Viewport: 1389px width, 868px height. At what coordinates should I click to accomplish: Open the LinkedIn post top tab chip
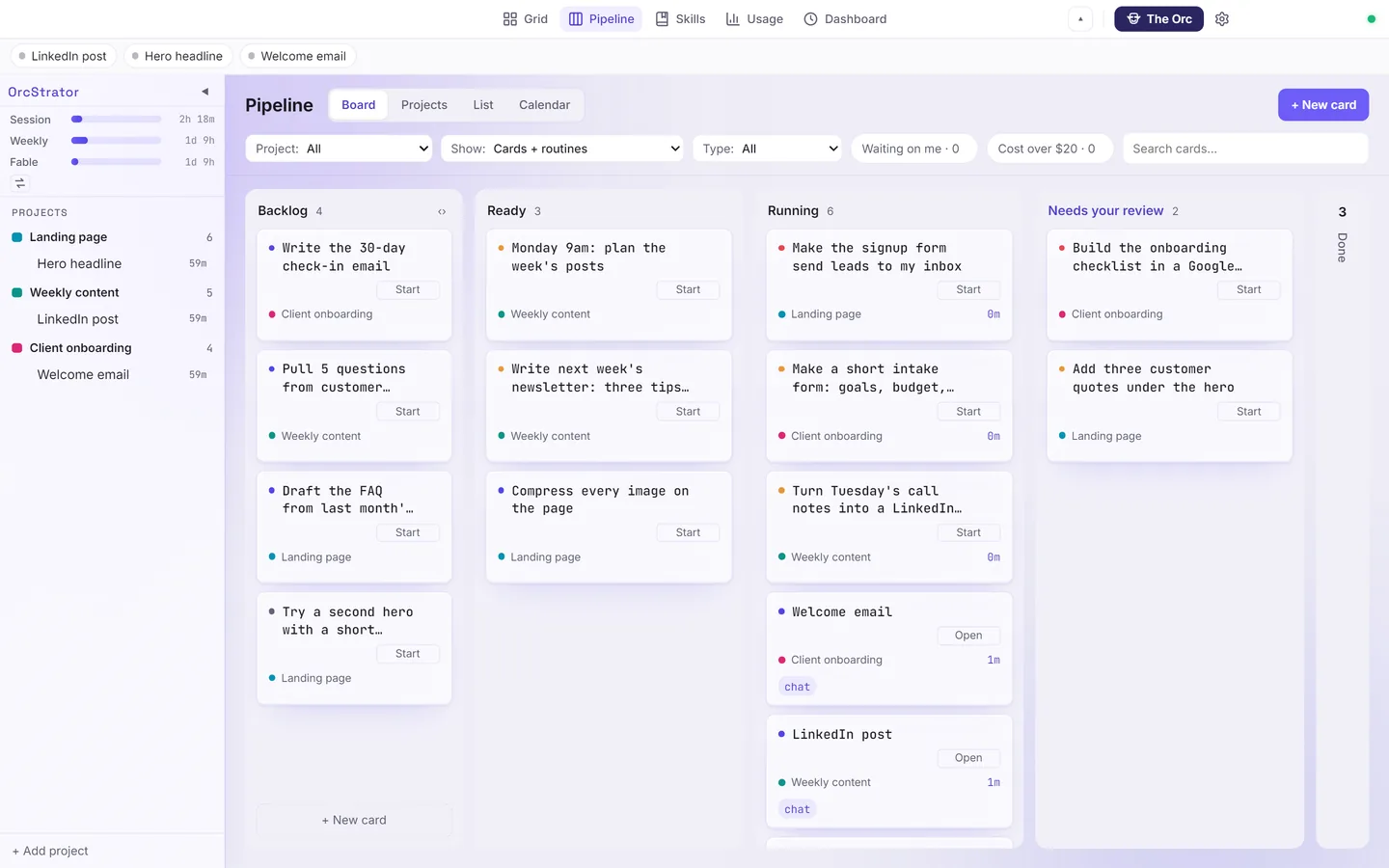(64, 56)
